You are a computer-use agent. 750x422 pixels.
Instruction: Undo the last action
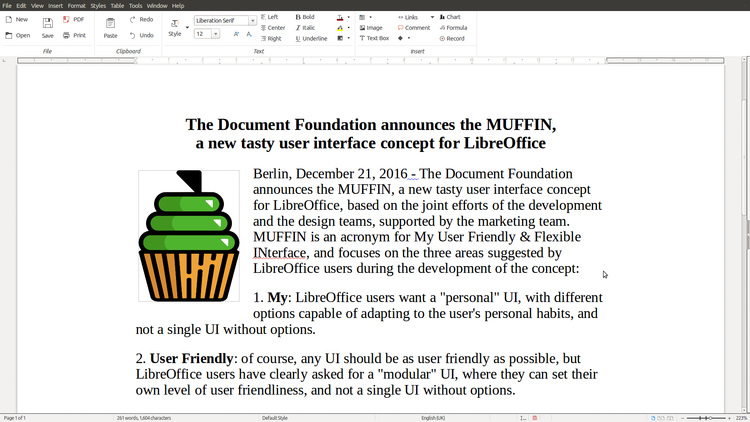pos(141,35)
